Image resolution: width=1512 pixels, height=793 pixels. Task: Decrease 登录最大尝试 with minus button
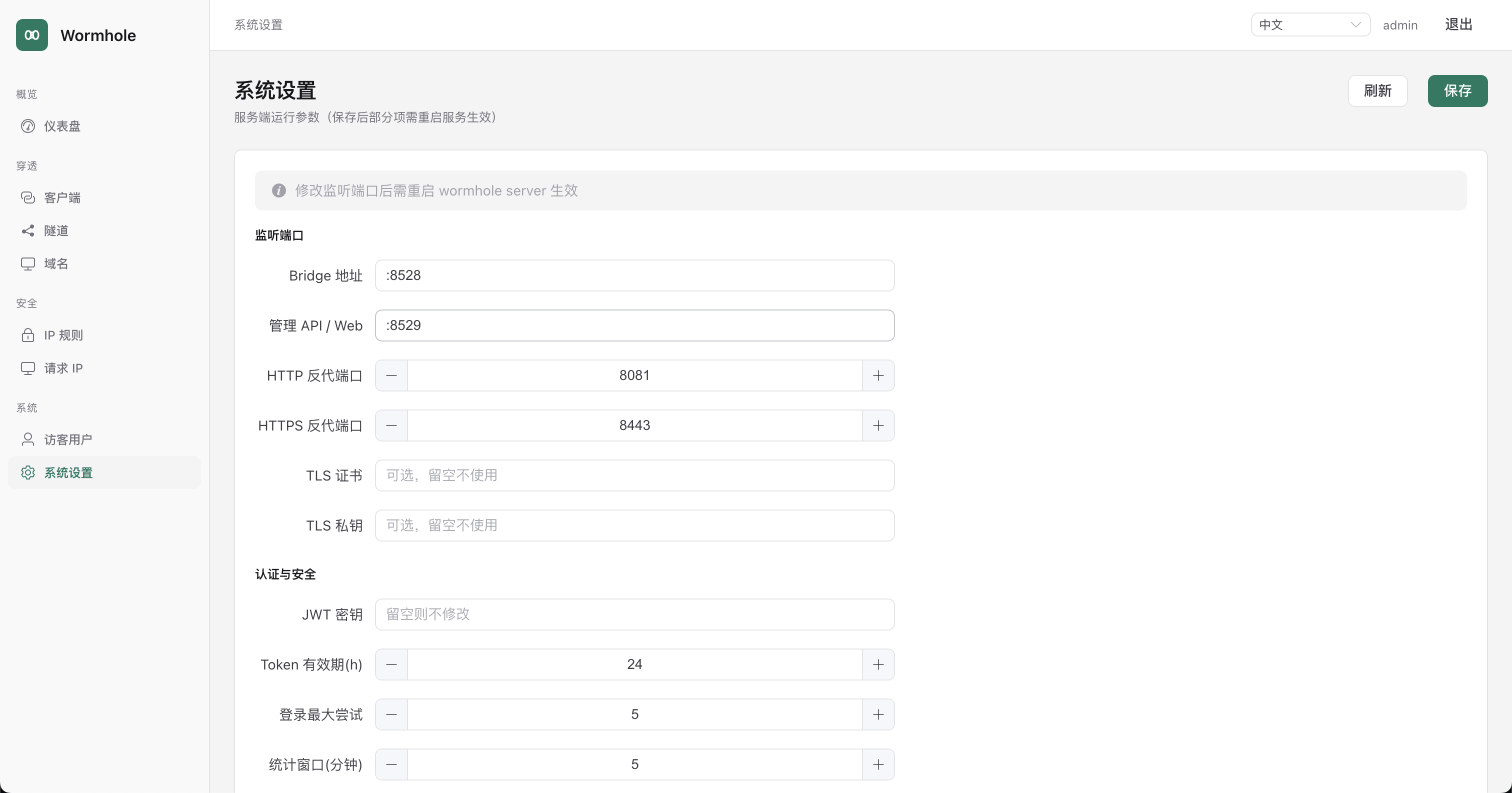point(391,714)
